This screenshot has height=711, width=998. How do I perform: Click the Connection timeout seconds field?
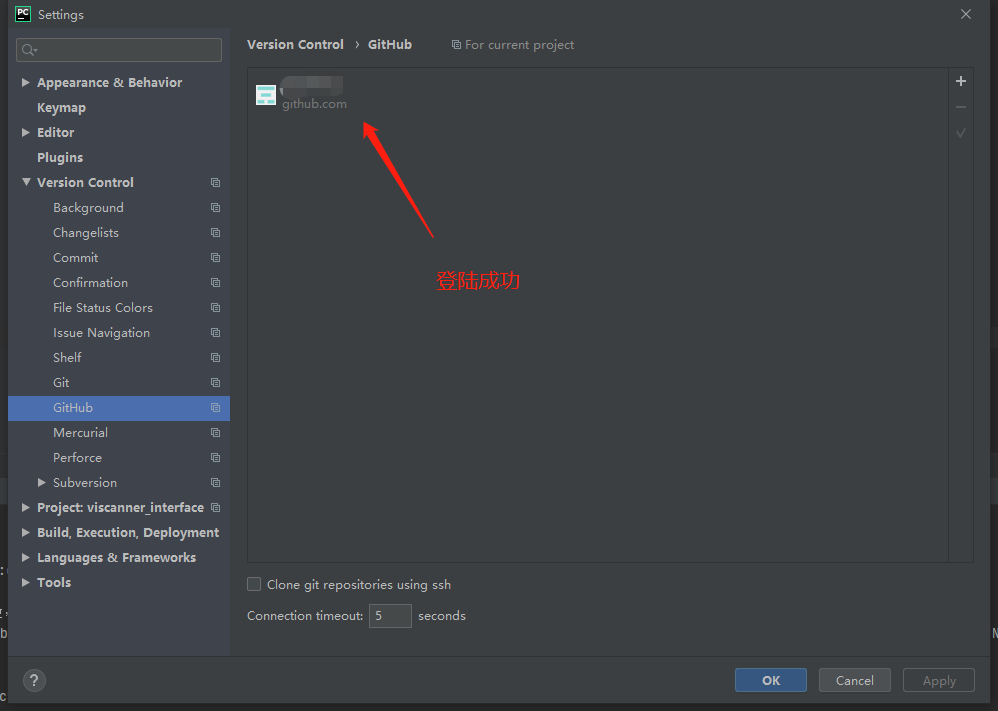[x=390, y=616]
